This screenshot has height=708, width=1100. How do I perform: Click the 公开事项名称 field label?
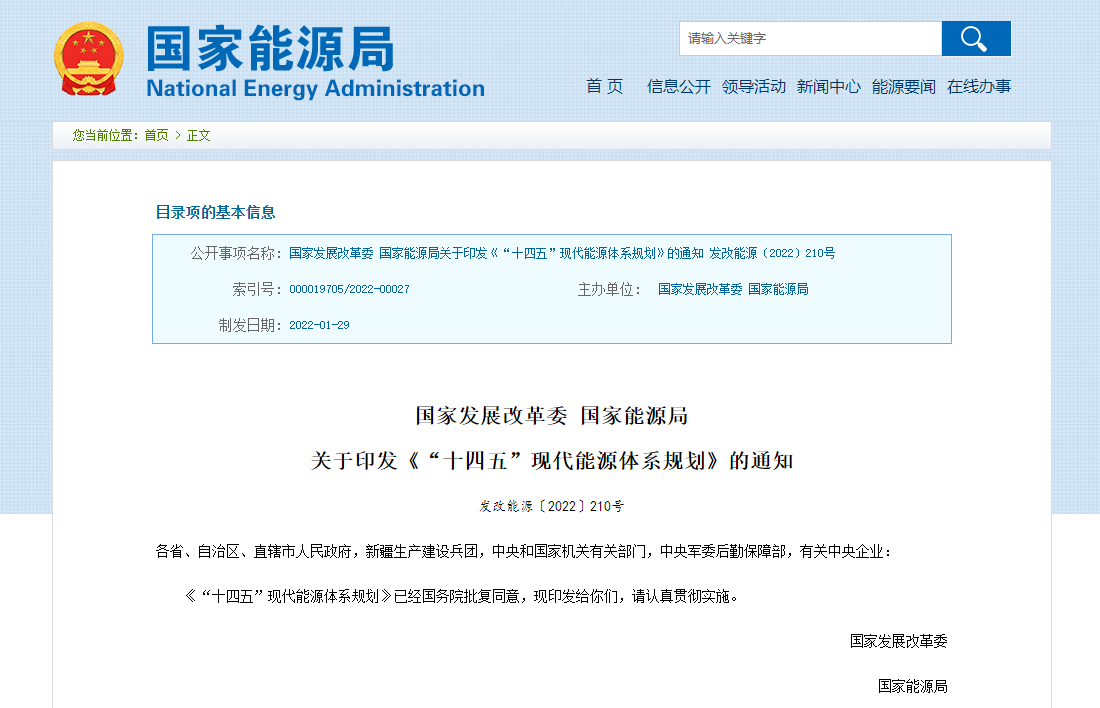pyautogui.click(x=236, y=253)
